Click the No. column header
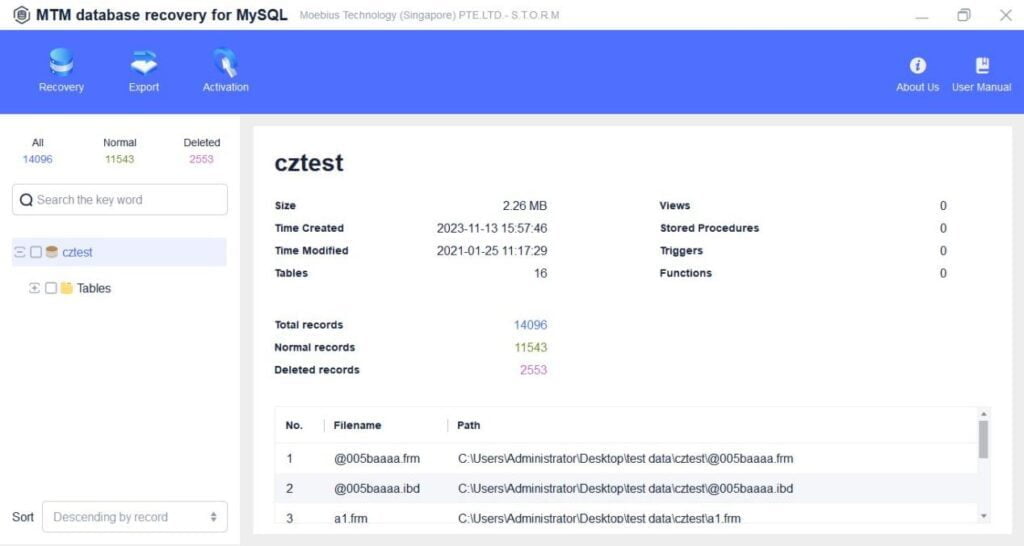The image size is (1024, 546). click(x=294, y=425)
